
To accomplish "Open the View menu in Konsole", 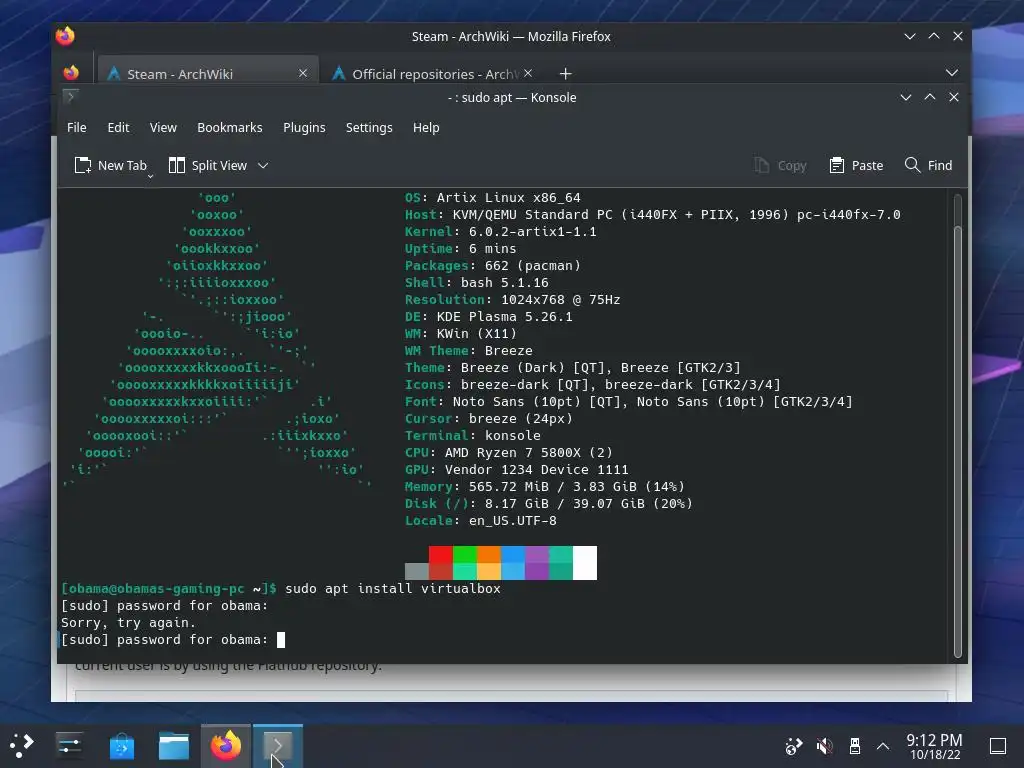I will coord(163,127).
